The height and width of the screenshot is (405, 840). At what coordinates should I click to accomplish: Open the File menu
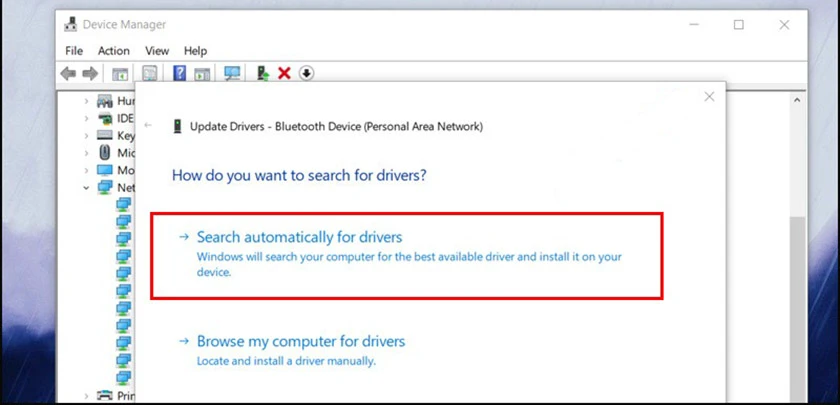tap(74, 51)
